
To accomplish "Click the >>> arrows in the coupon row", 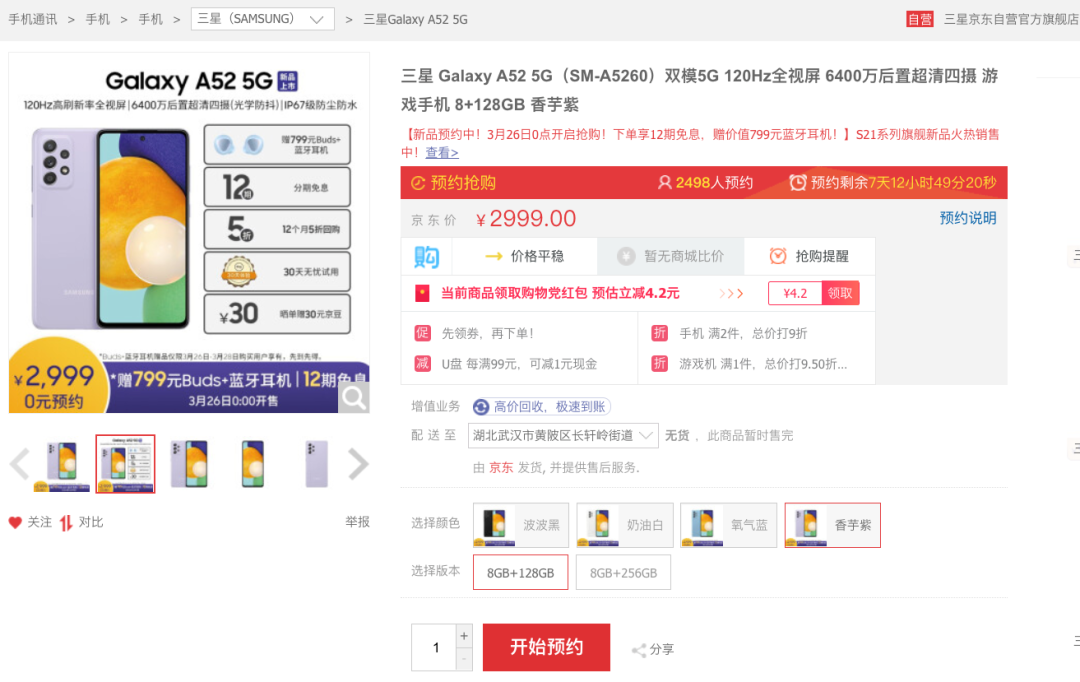I will 731,293.
